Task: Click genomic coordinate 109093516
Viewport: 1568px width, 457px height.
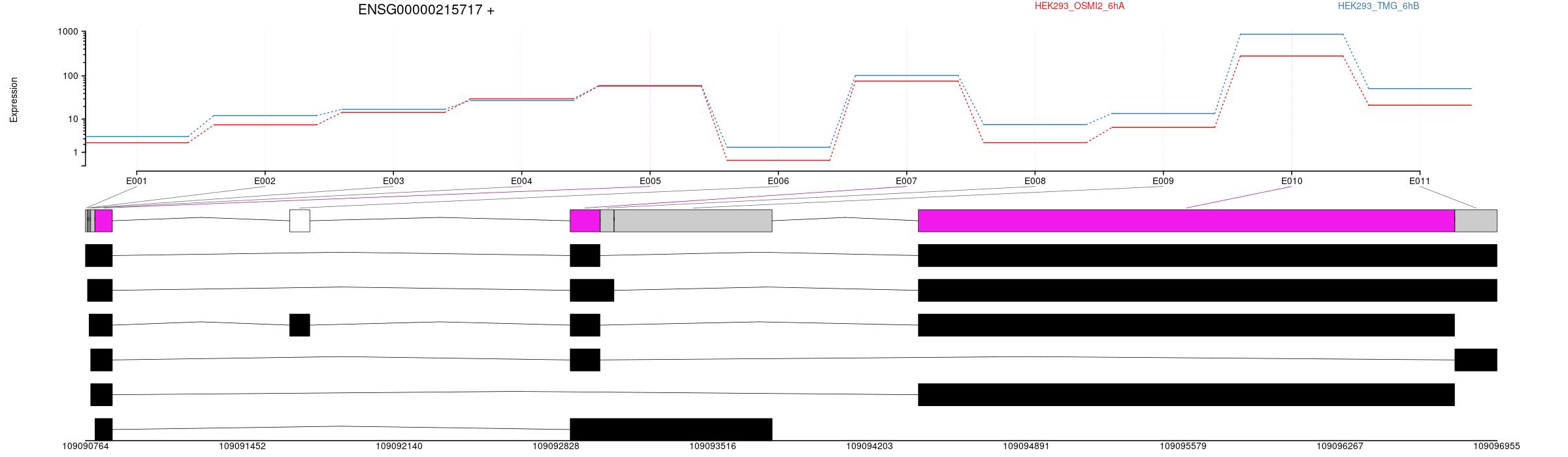Action: (x=713, y=447)
